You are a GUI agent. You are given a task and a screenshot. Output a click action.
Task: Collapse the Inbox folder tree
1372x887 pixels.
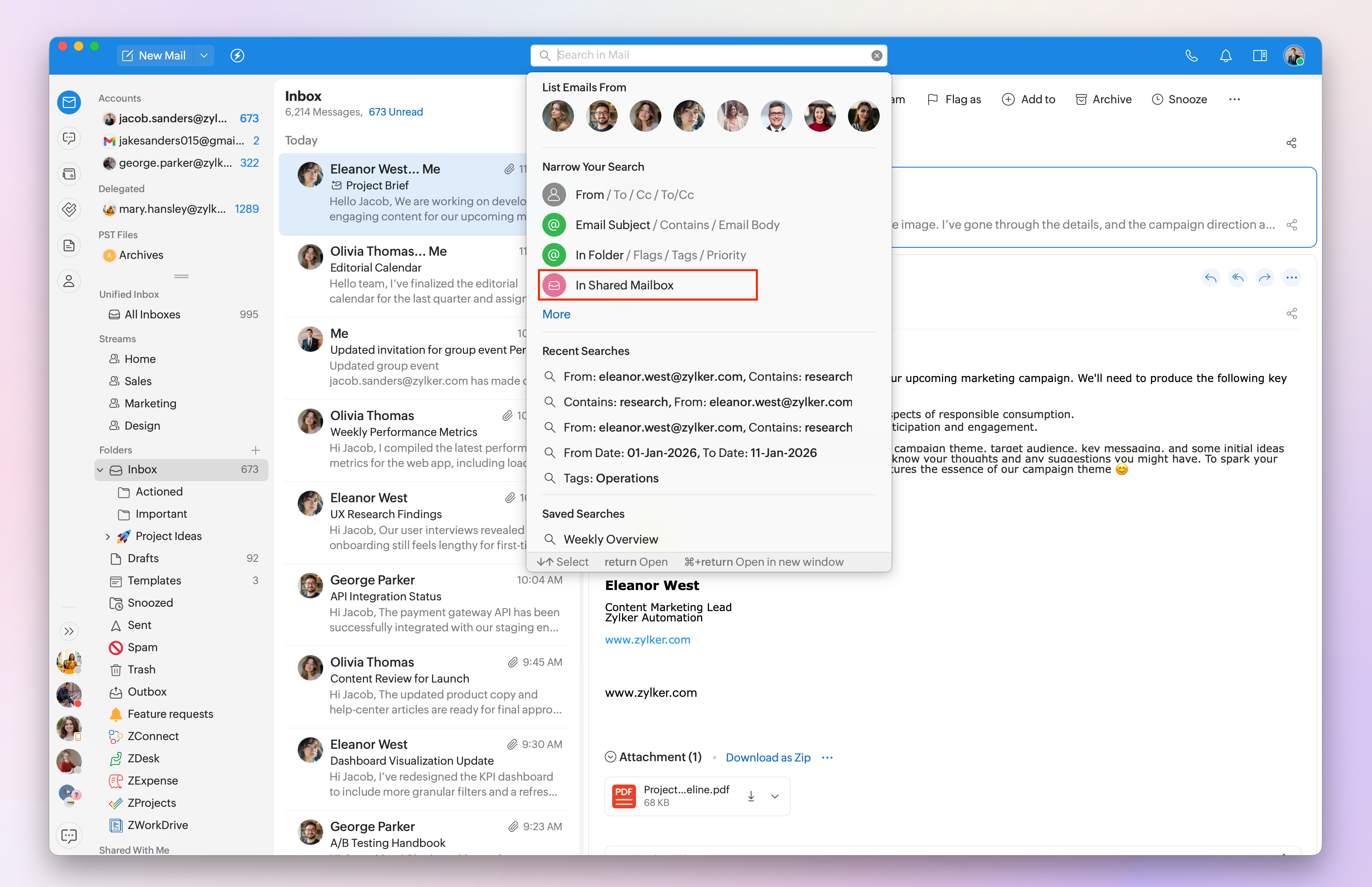pyautogui.click(x=100, y=470)
